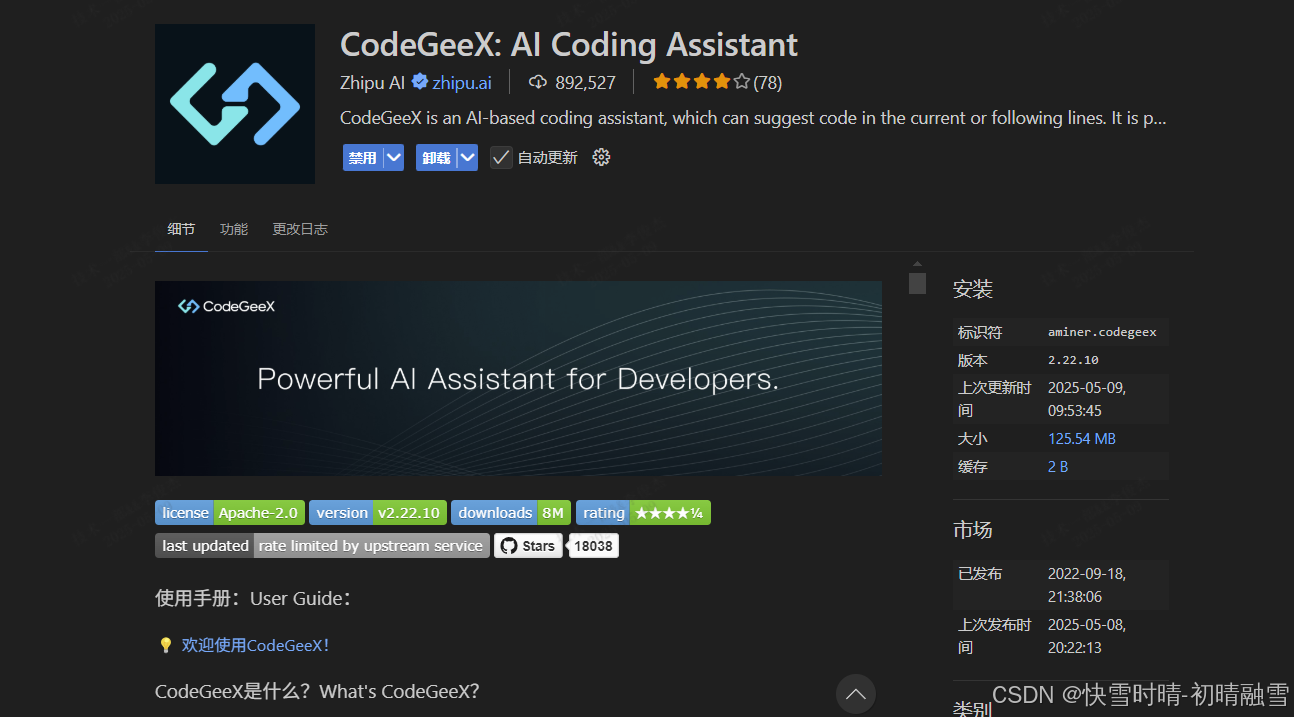This screenshot has height=717, width=1294.
Task: Click the small CodeGeeX logo in the banner
Action: coord(226,306)
